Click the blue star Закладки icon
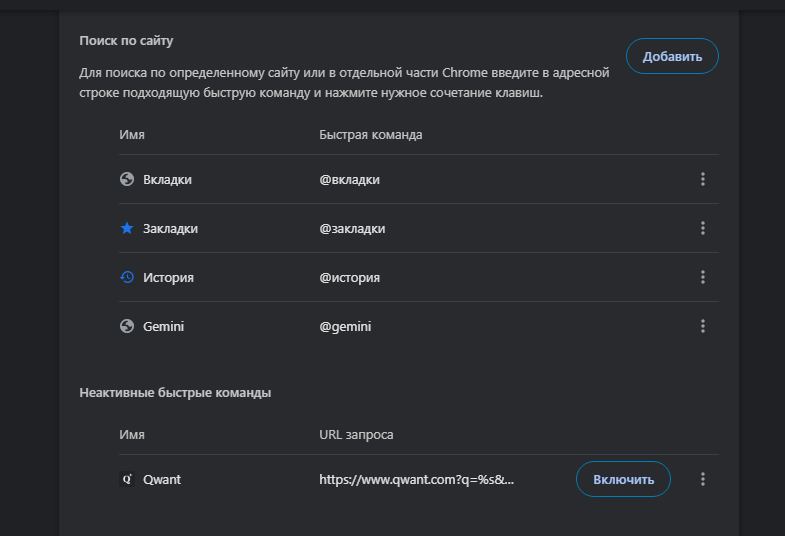Screen dimensions: 785x536 127,228
